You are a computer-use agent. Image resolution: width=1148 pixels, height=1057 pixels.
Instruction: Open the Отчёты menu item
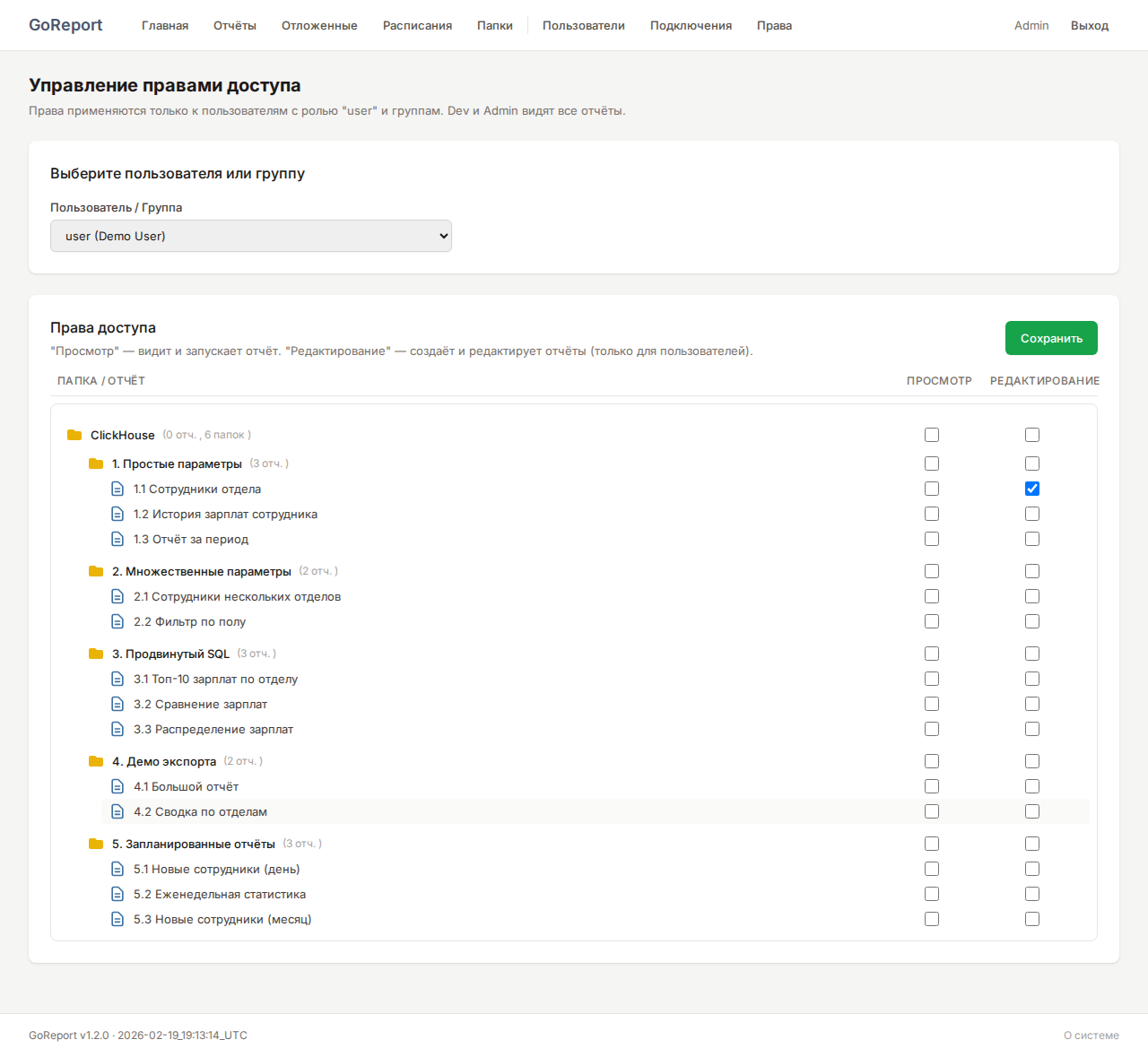(x=235, y=25)
